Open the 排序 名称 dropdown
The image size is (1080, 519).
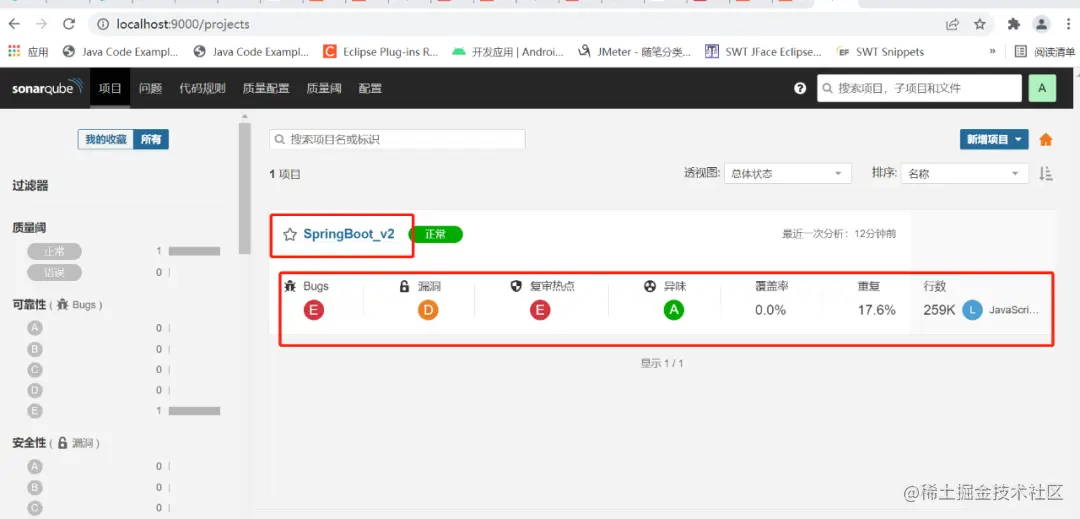(964, 173)
